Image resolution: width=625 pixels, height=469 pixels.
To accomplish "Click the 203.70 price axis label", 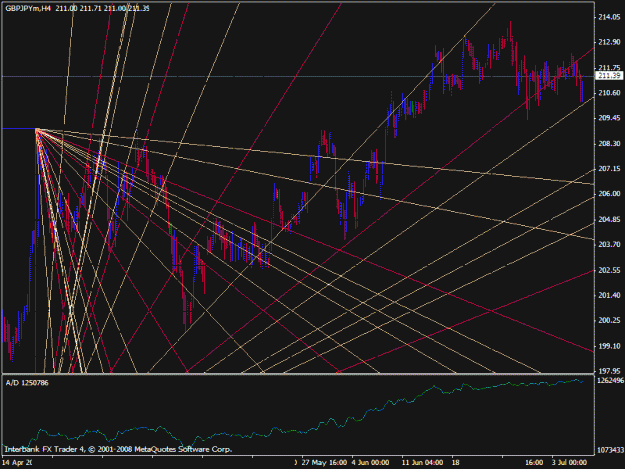I will point(609,244).
